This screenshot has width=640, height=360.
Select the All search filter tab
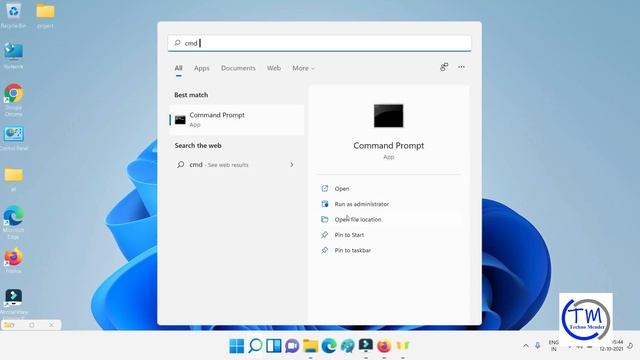click(178, 68)
